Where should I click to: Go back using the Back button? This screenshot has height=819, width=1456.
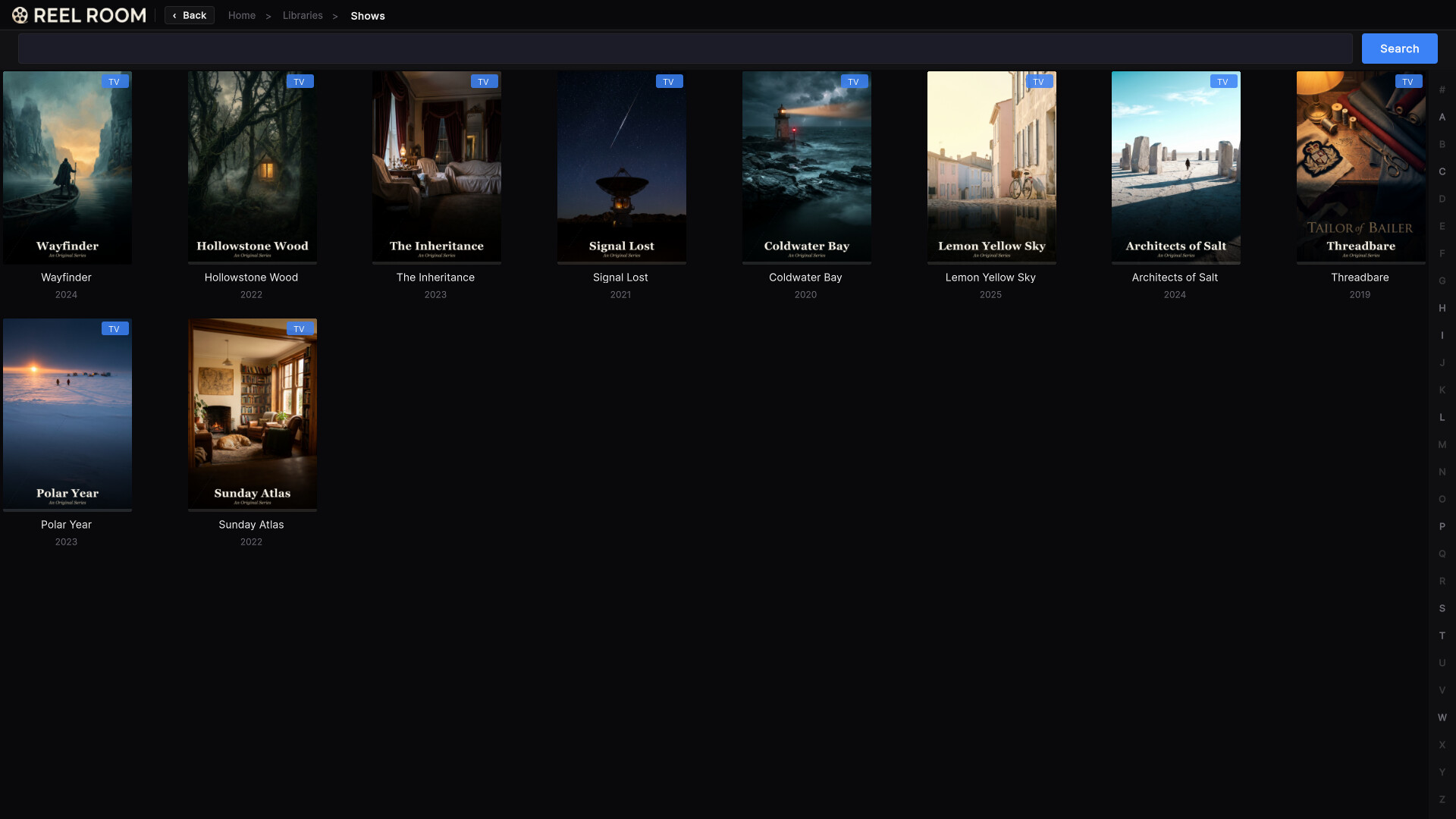pos(190,15)
